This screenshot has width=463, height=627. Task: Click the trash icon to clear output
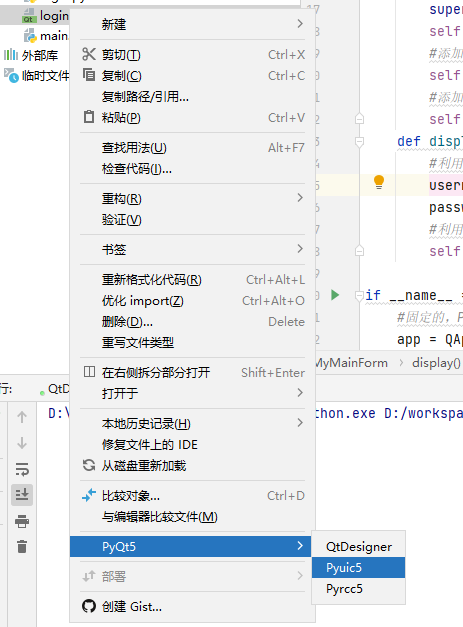(x=22, y=546)
